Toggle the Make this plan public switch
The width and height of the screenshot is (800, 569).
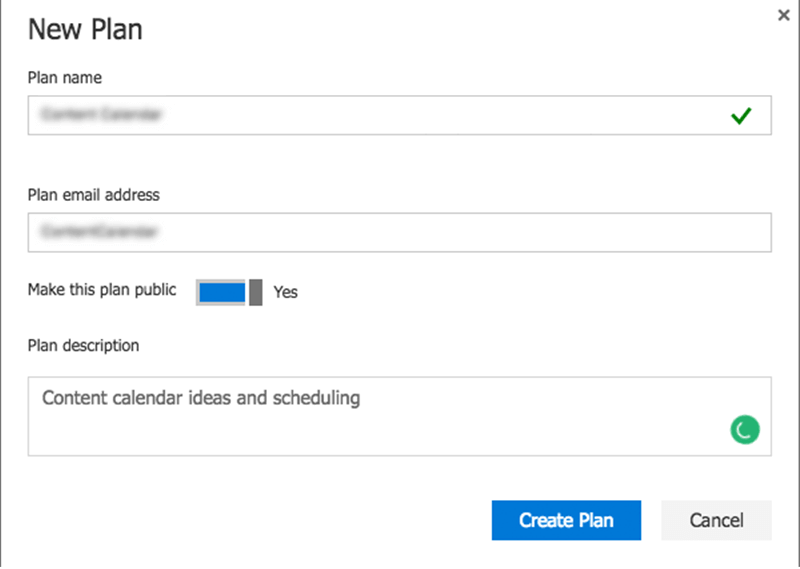(x=229, y=292)
